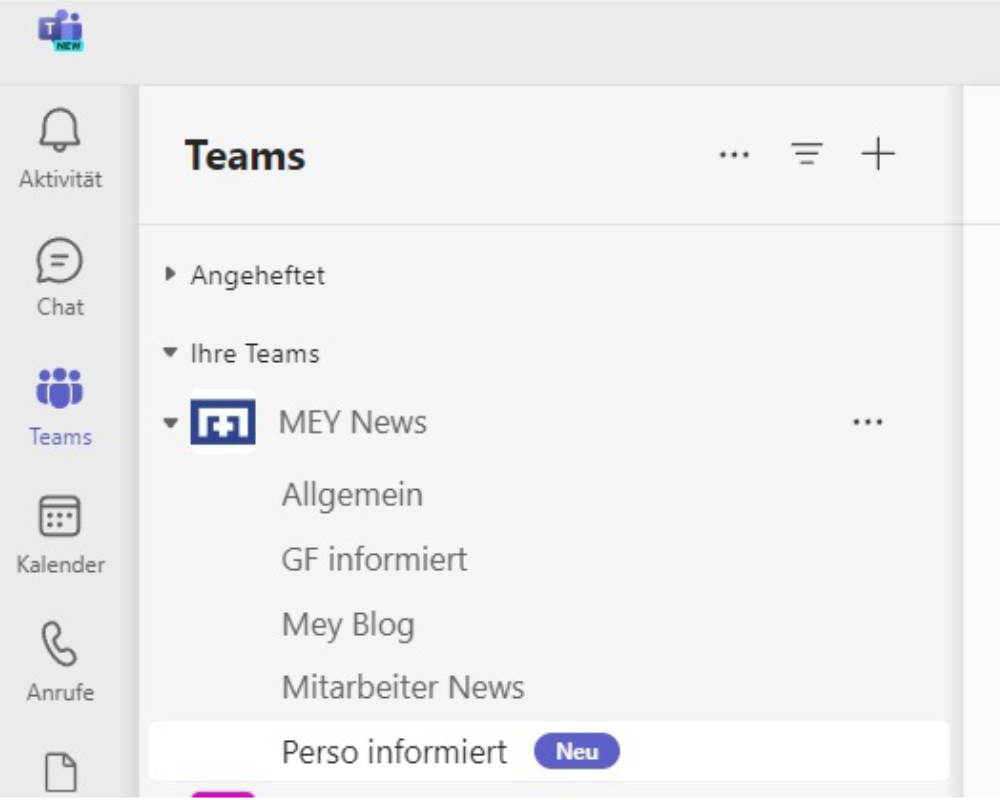Click the filter icon in Teams header
The height and width of the screenshot is (800, 1000).
pyautogui.click(x=806, y=154)
